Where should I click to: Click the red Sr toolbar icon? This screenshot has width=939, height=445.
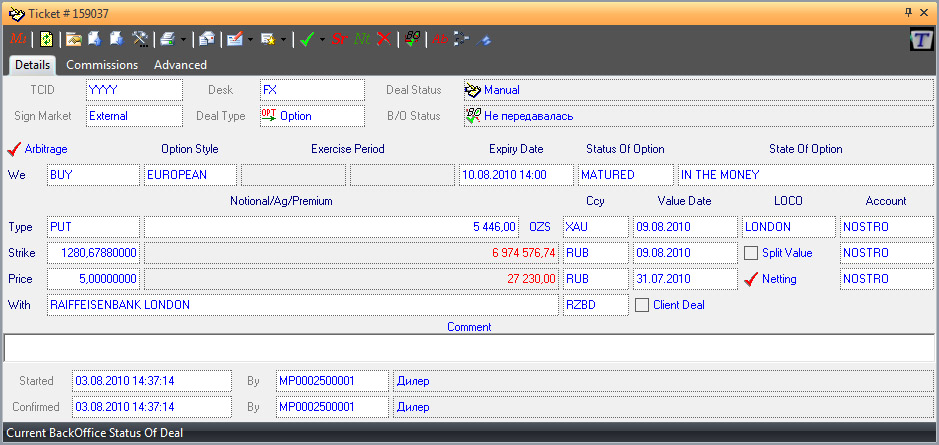tap(340, 40)
